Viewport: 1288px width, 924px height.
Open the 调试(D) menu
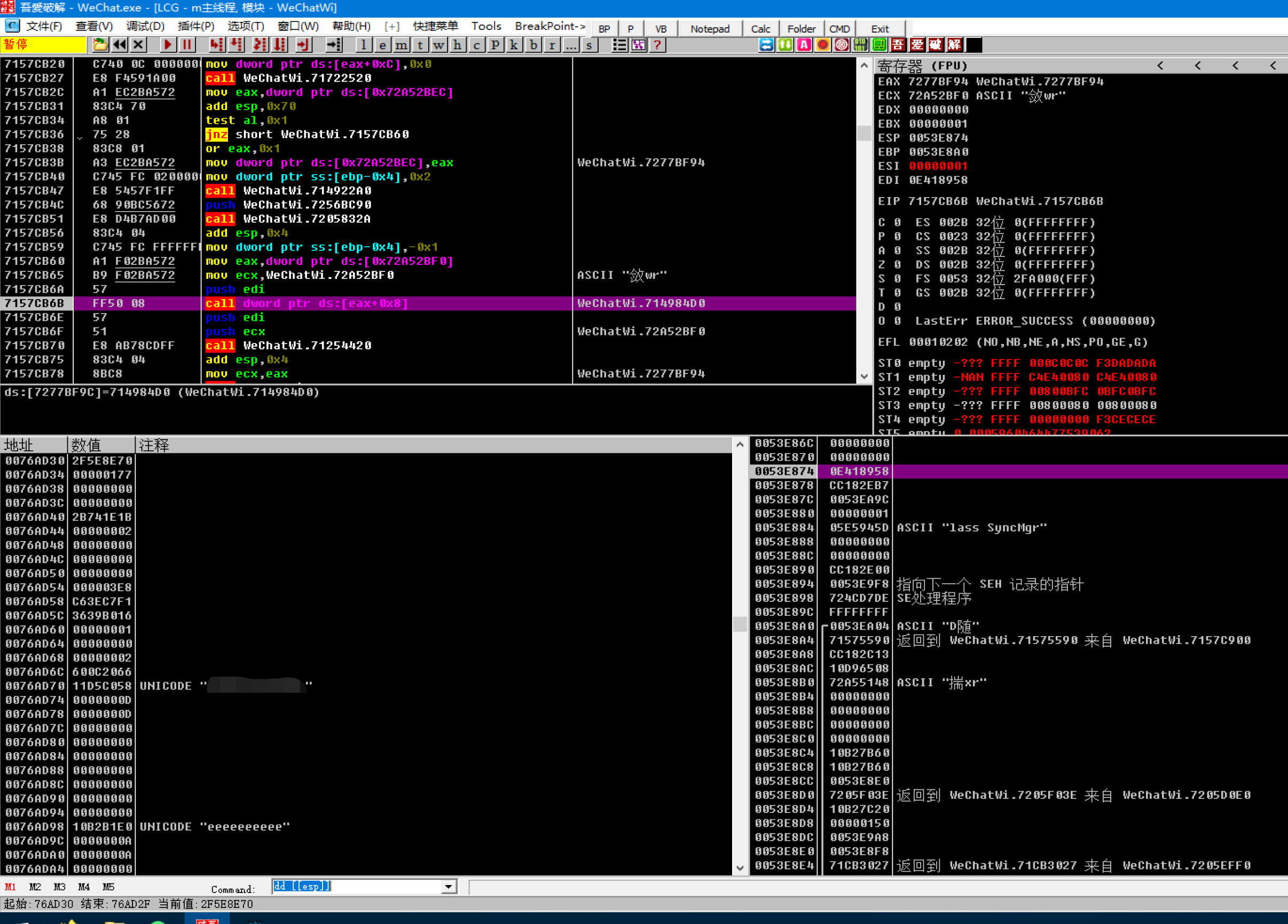[x=145, y=26]
